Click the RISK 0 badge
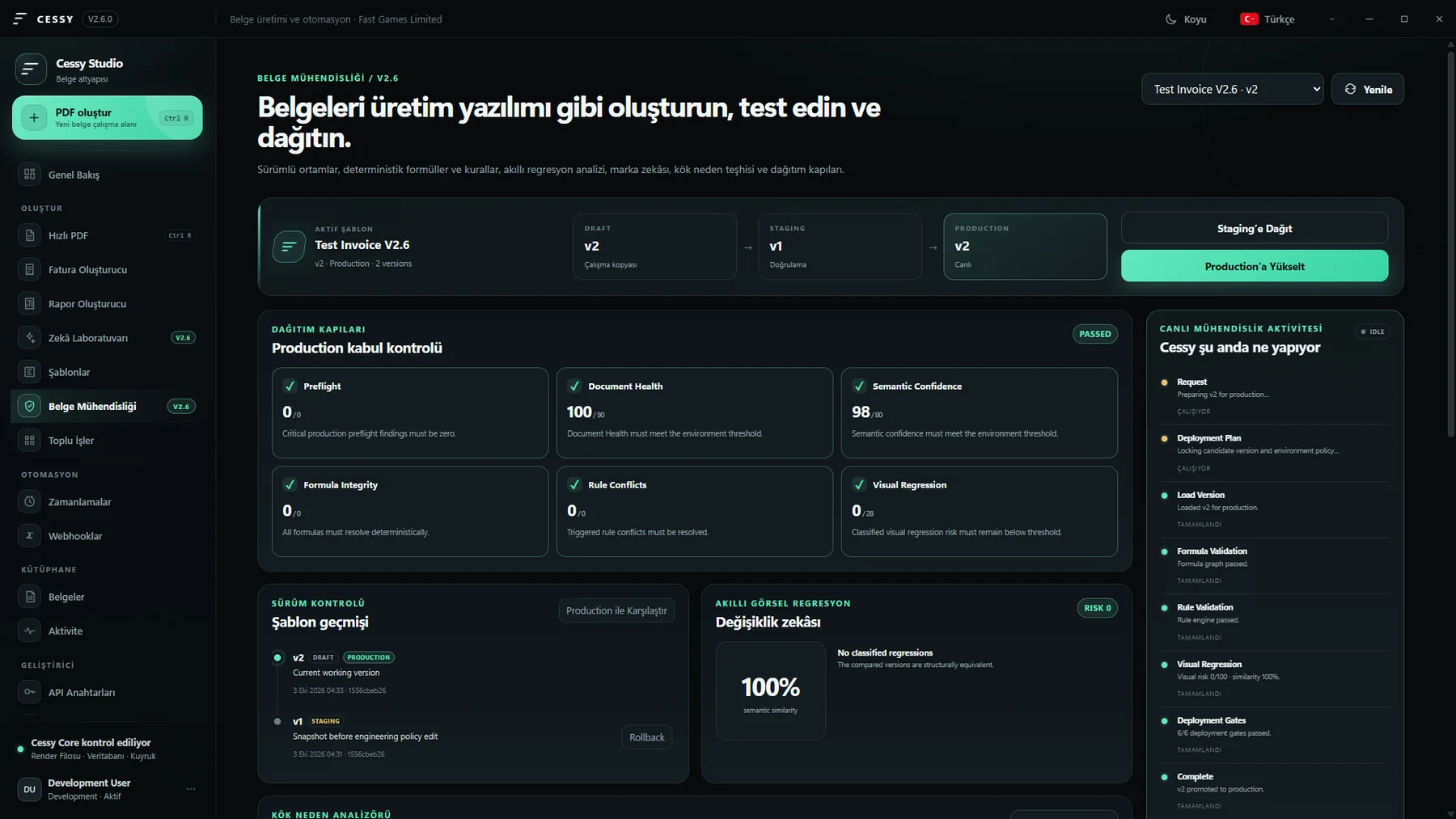This screenshot has width=1456, height=819. [x=1098, y=608]
